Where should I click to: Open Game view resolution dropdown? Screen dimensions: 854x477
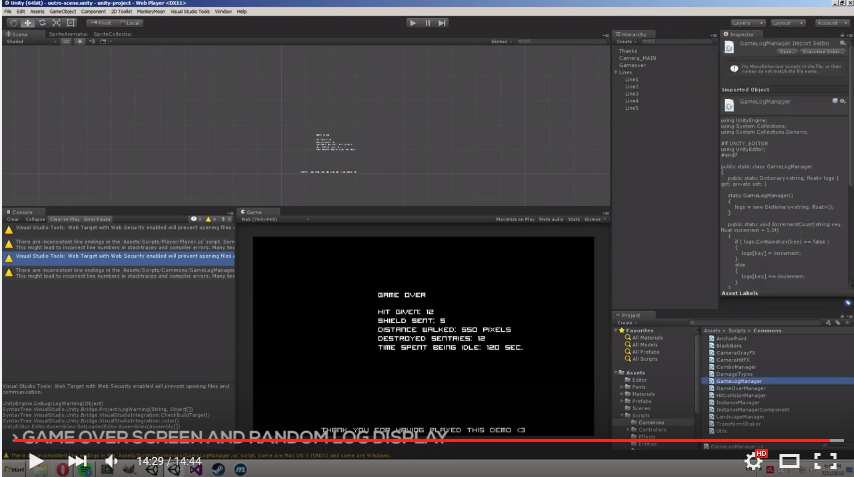tap(275, 219)
